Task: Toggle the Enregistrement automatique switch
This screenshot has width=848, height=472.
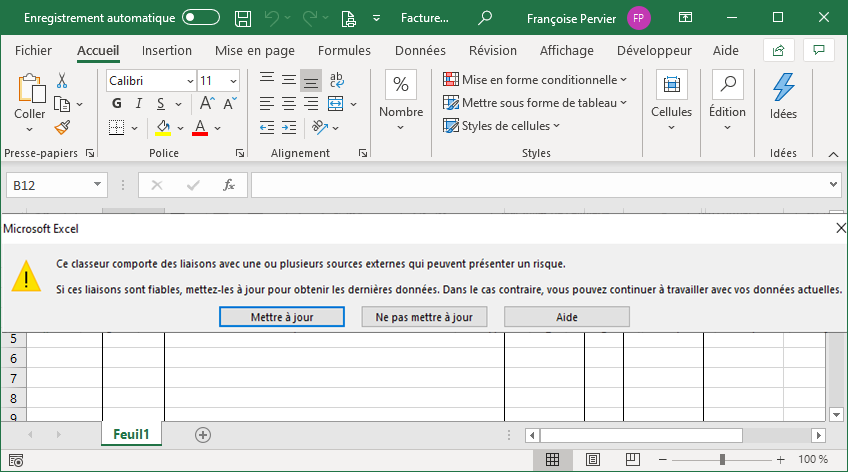Action: click(201, 18)
